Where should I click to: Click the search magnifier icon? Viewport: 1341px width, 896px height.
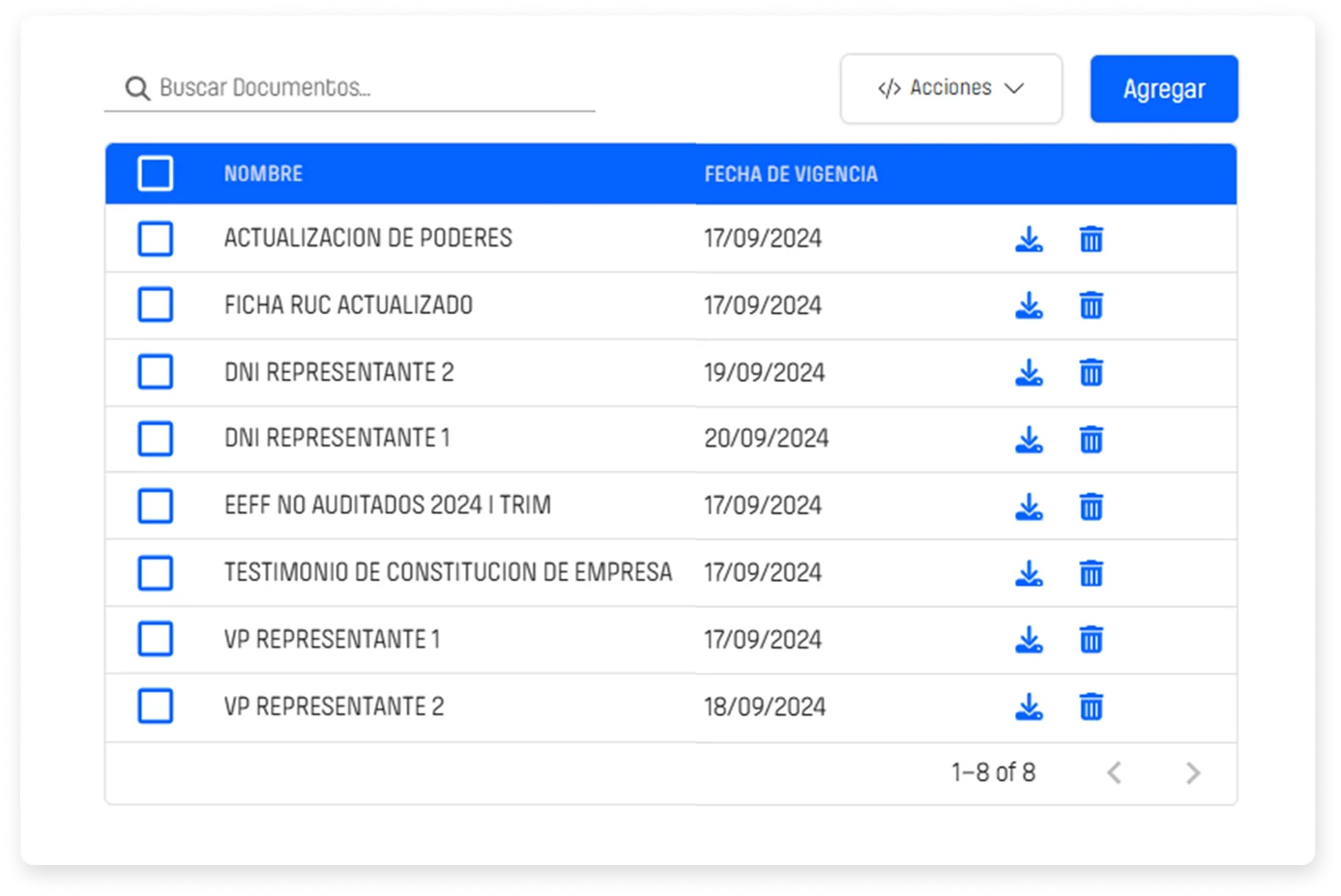(137, 87)
